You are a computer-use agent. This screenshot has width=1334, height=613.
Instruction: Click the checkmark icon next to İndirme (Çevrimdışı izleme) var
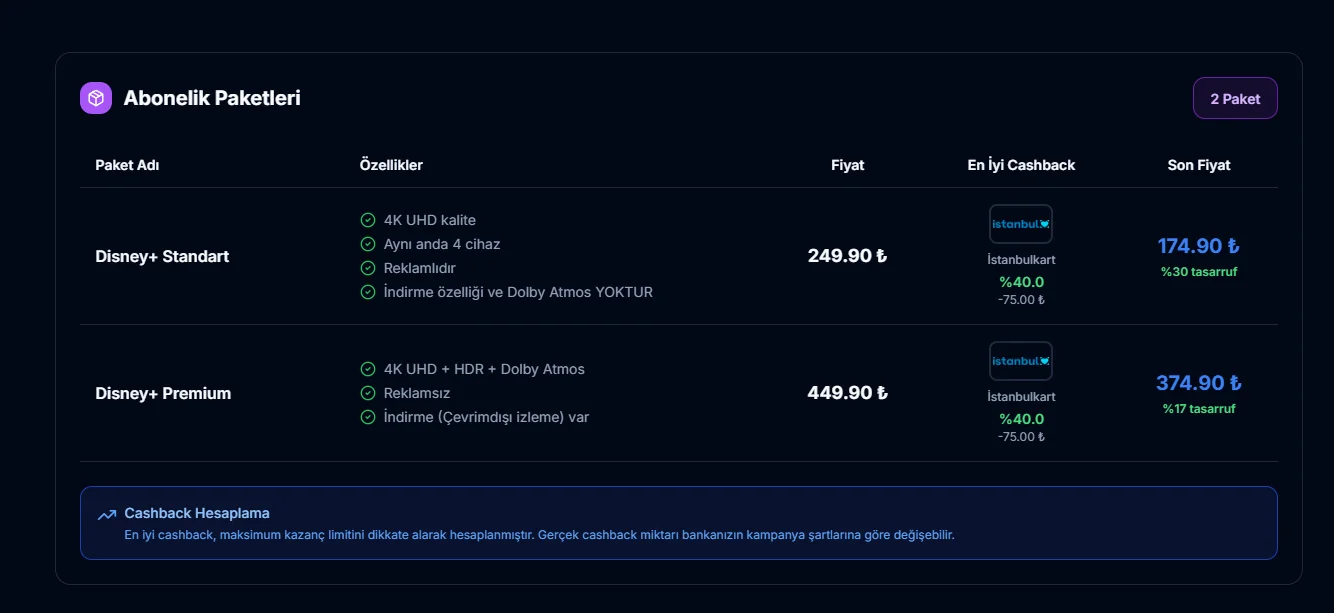click(x=368, y=417)
